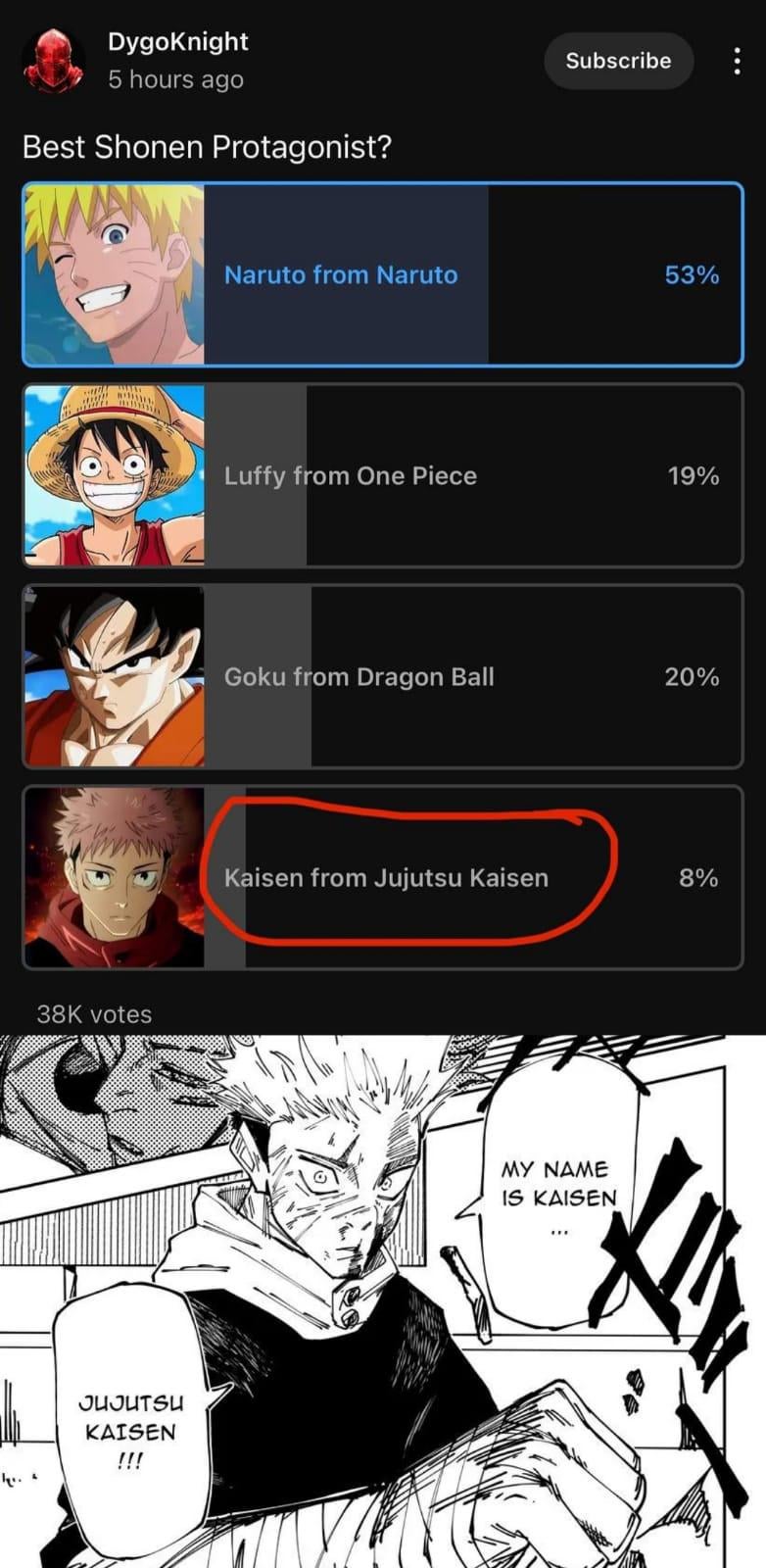The width and height of the screenshot is (766, 1568).
Task: Click the 8% result for Kaisen
Action: (x=698, y=878)
